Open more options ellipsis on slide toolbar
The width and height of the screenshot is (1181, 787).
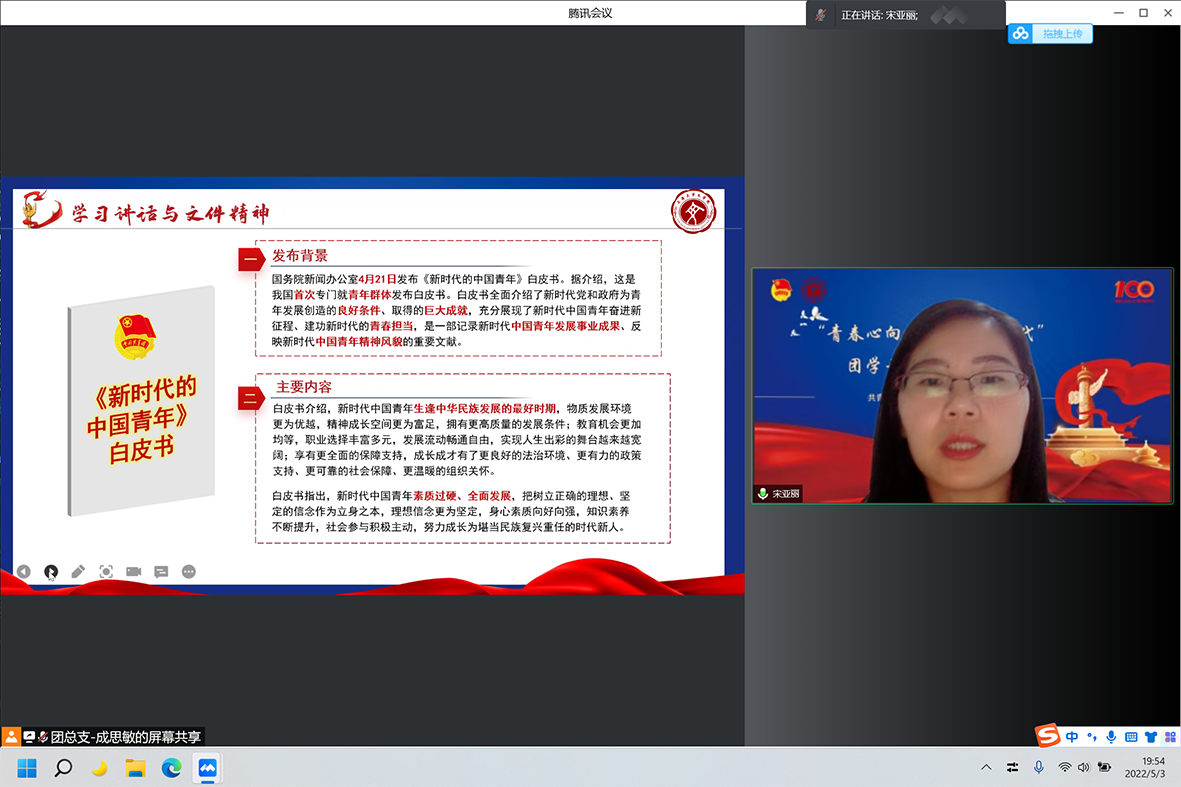(x=189, y=572)
